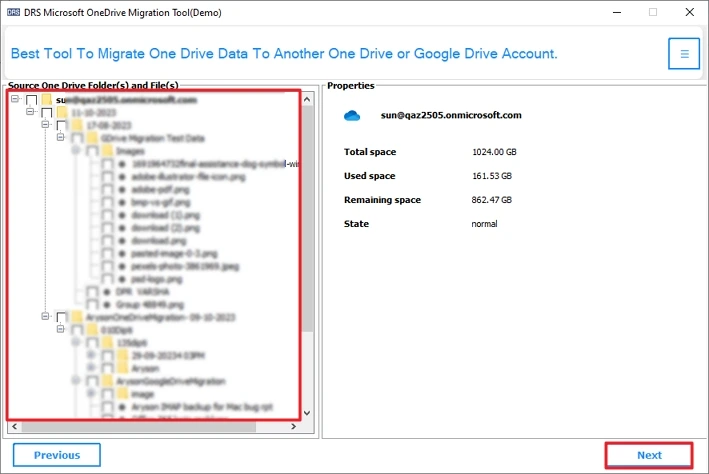The height and width of the screenshot is (474, 709).
Task: Collapse the Images folder node
Action: coord(76,150)
